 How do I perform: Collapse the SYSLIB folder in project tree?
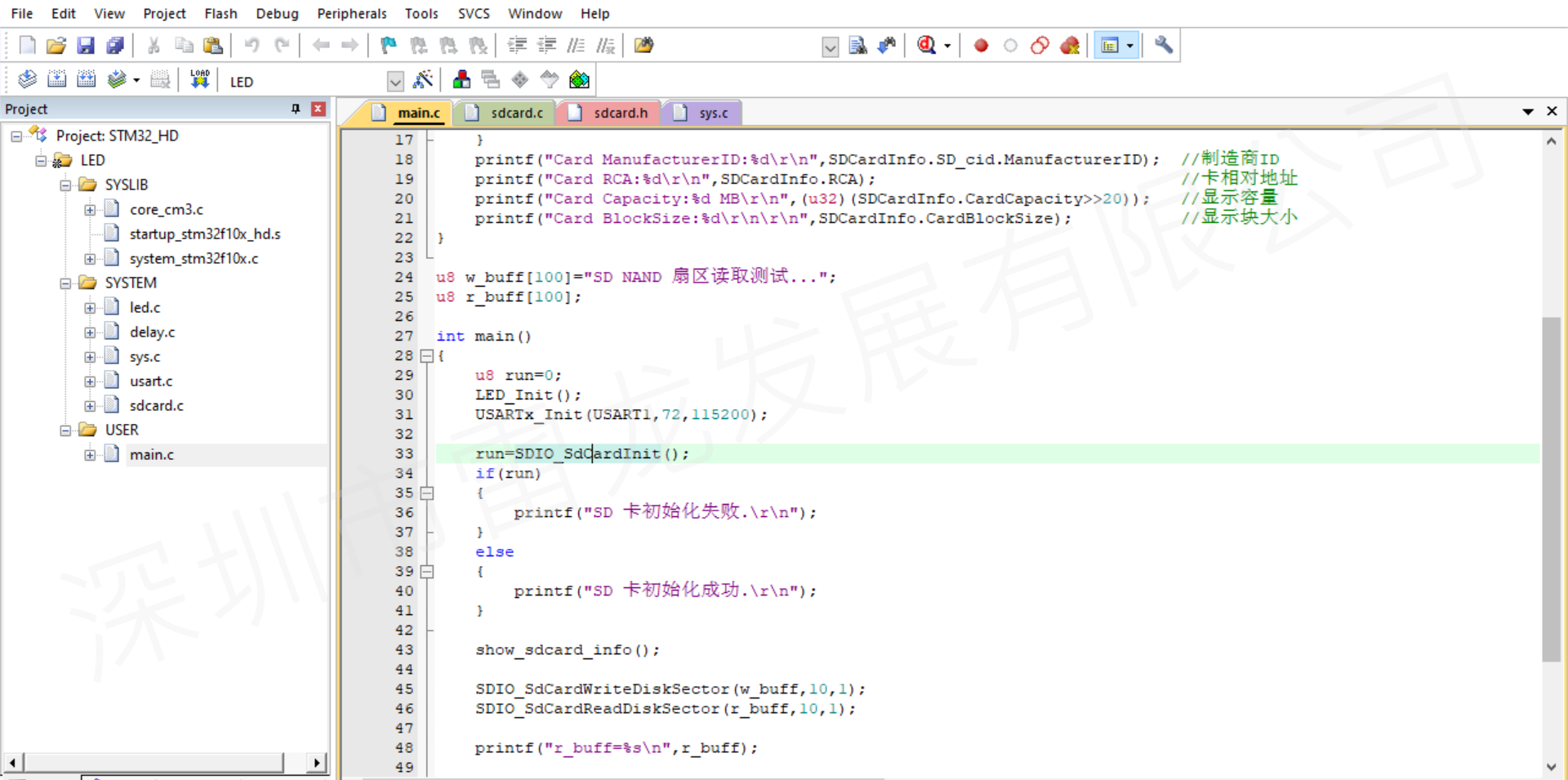point(65,185)
